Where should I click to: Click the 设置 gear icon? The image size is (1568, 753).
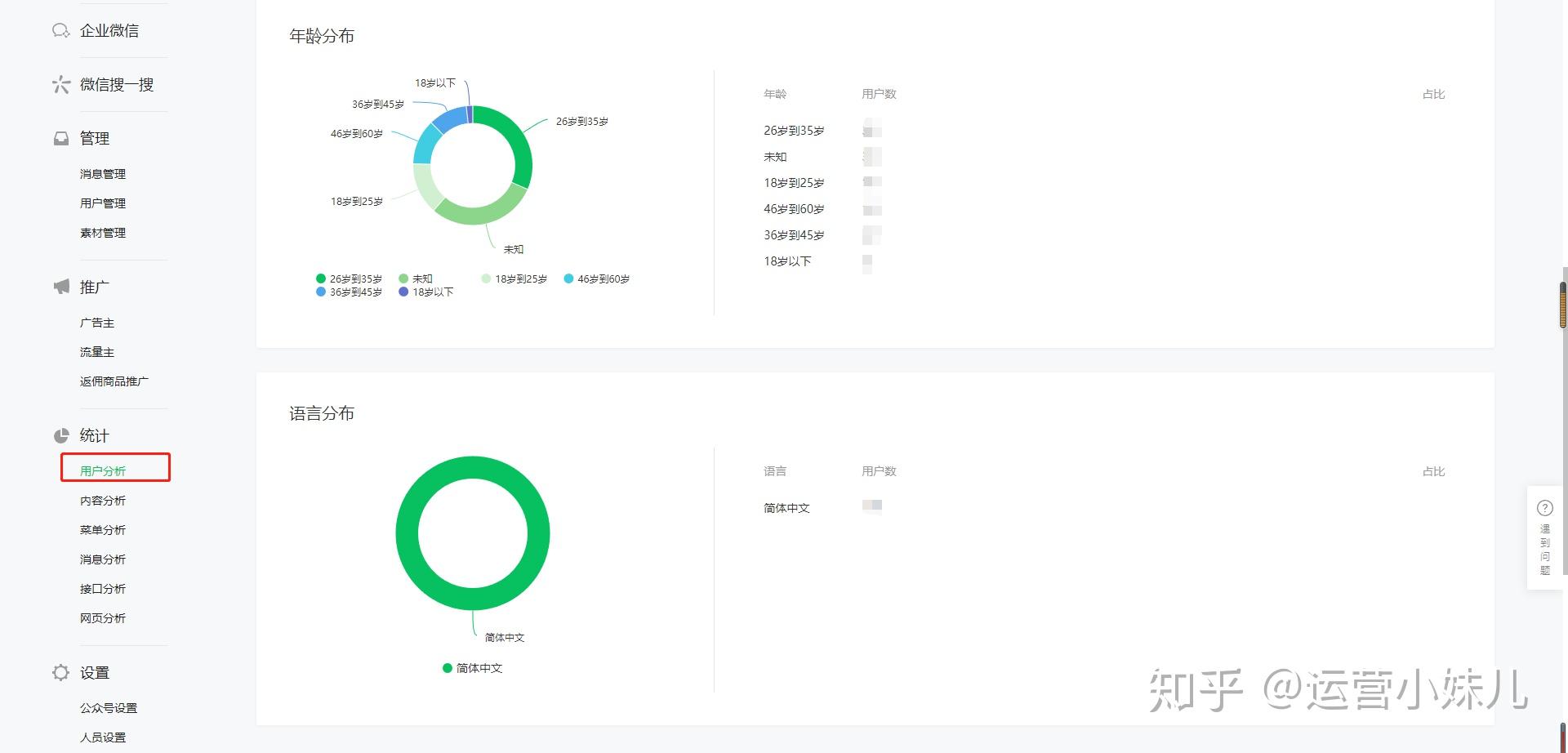point(61,672)
